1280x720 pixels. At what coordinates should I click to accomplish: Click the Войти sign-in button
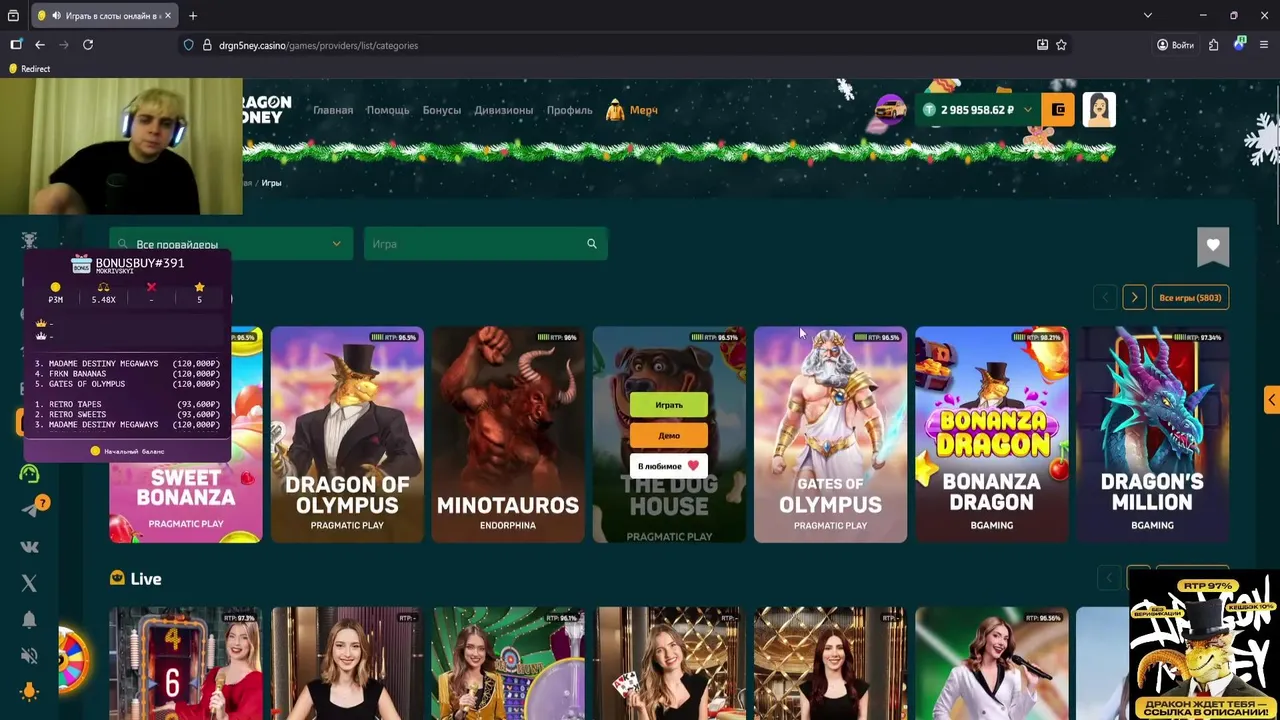1175,45
